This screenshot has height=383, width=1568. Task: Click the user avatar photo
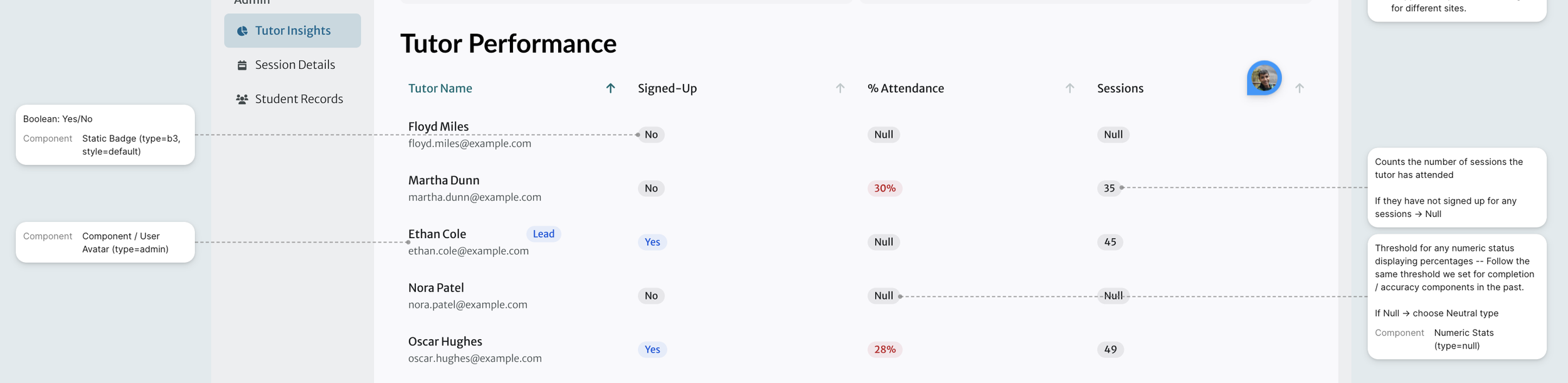tap(1264, 78)
